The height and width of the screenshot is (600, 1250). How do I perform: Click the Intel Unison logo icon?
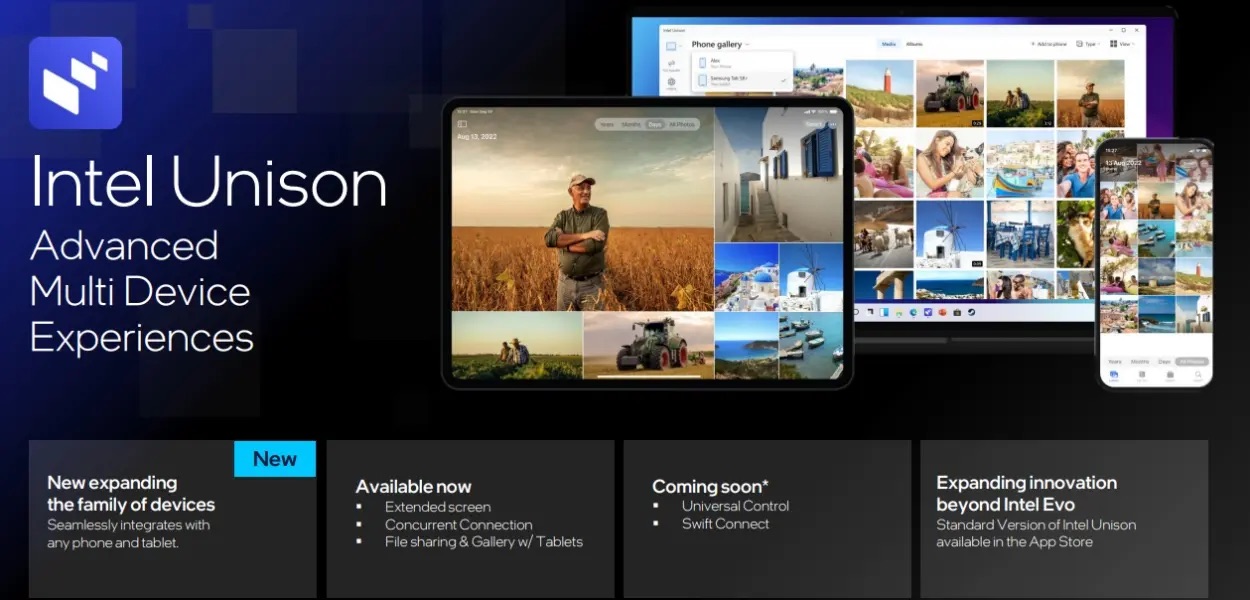coord(75,83)
